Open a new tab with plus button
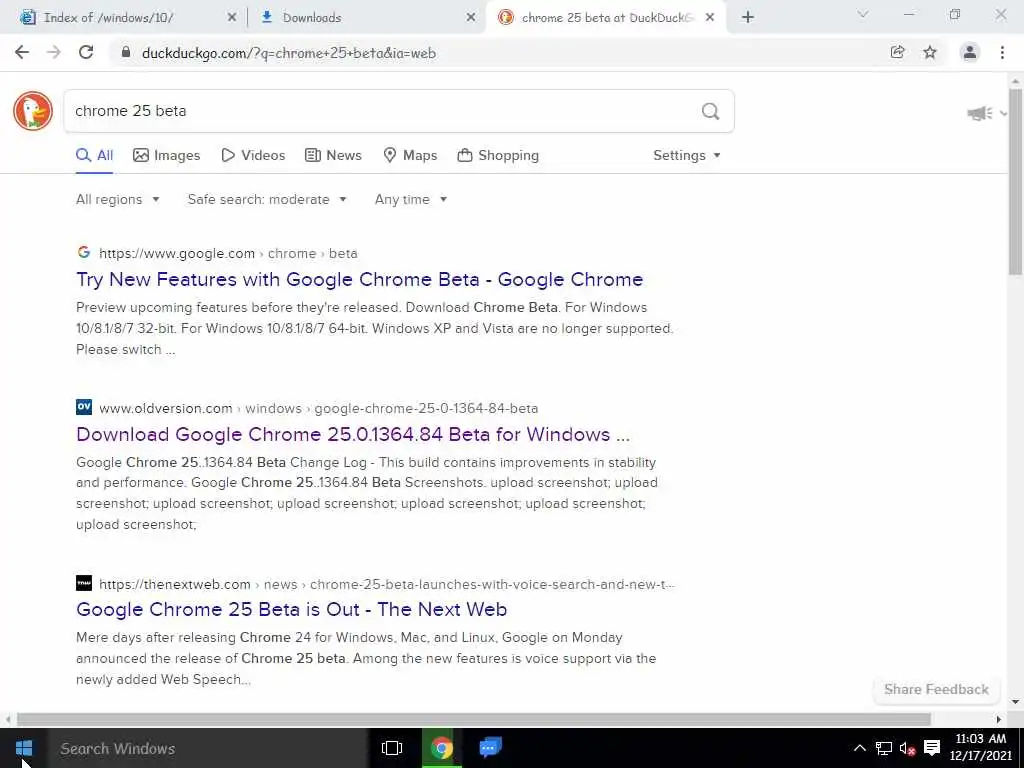 [x=748, y=18]
